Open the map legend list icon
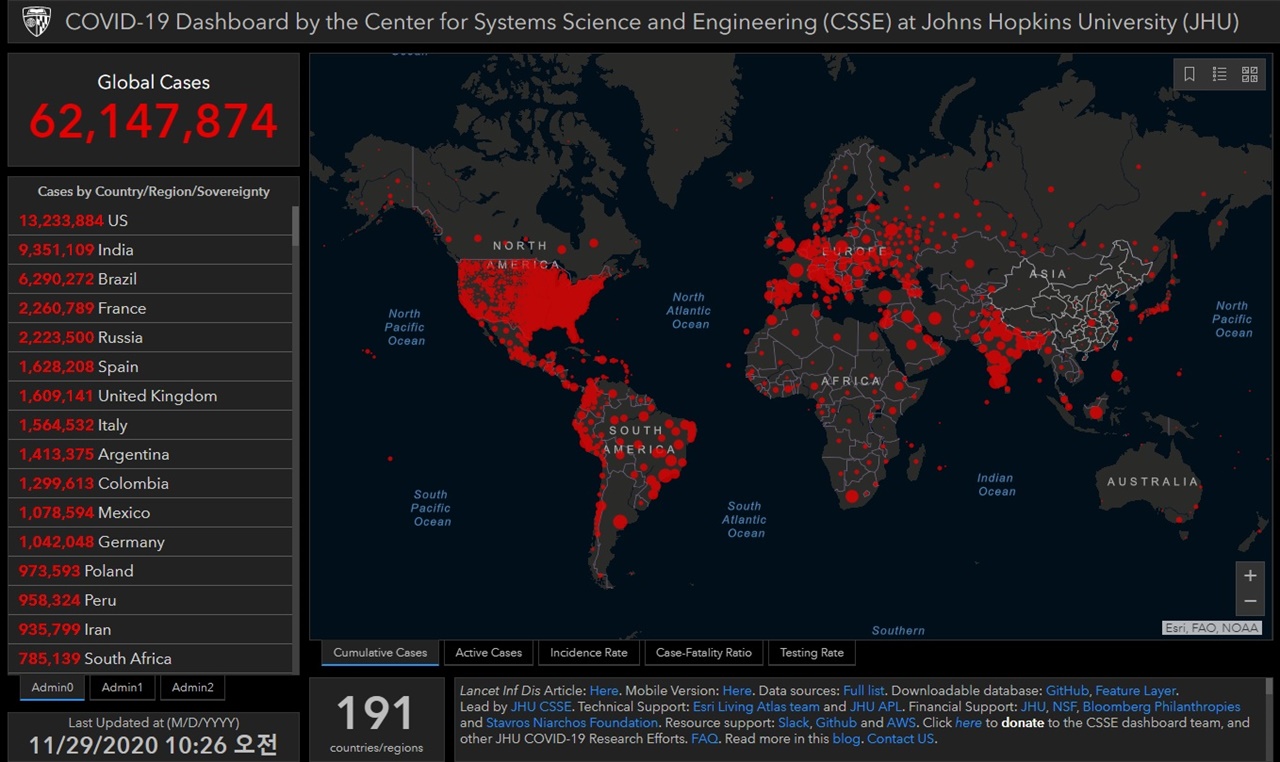1280x762 pixels. tap(1219, 74)
